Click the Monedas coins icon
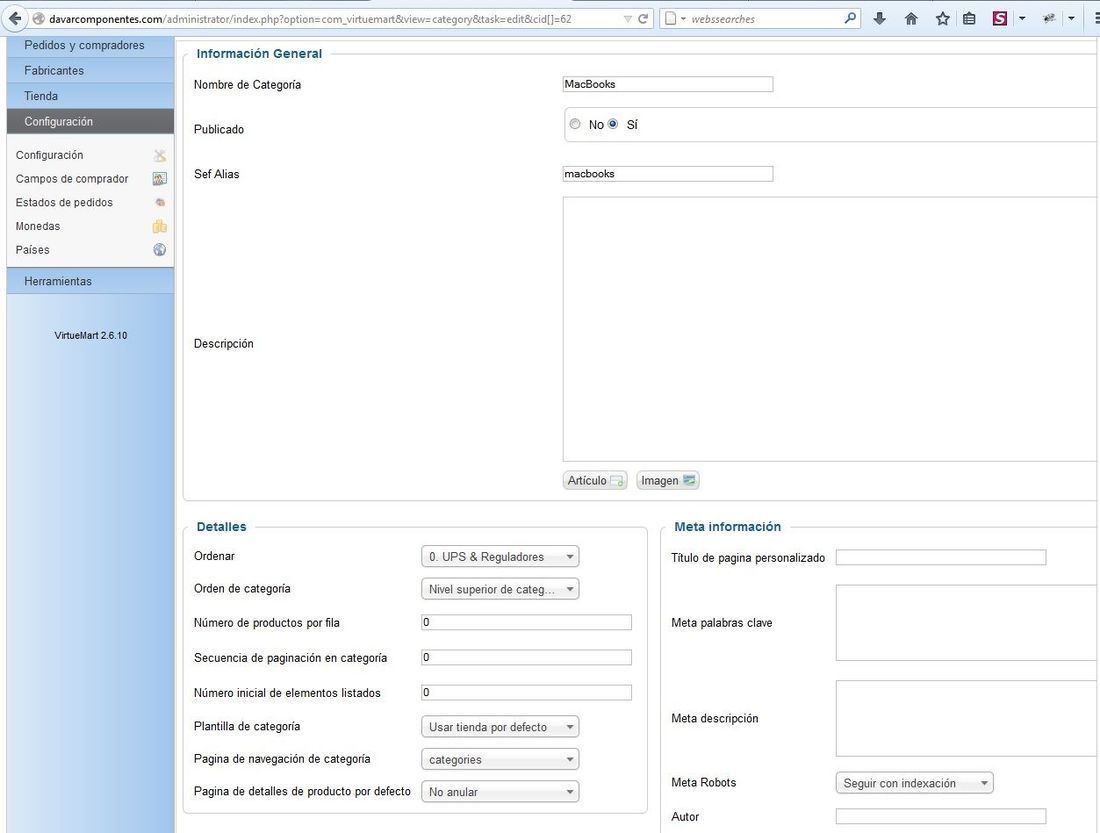This screenshot has height=833, width=1100. tap(160, 226)
